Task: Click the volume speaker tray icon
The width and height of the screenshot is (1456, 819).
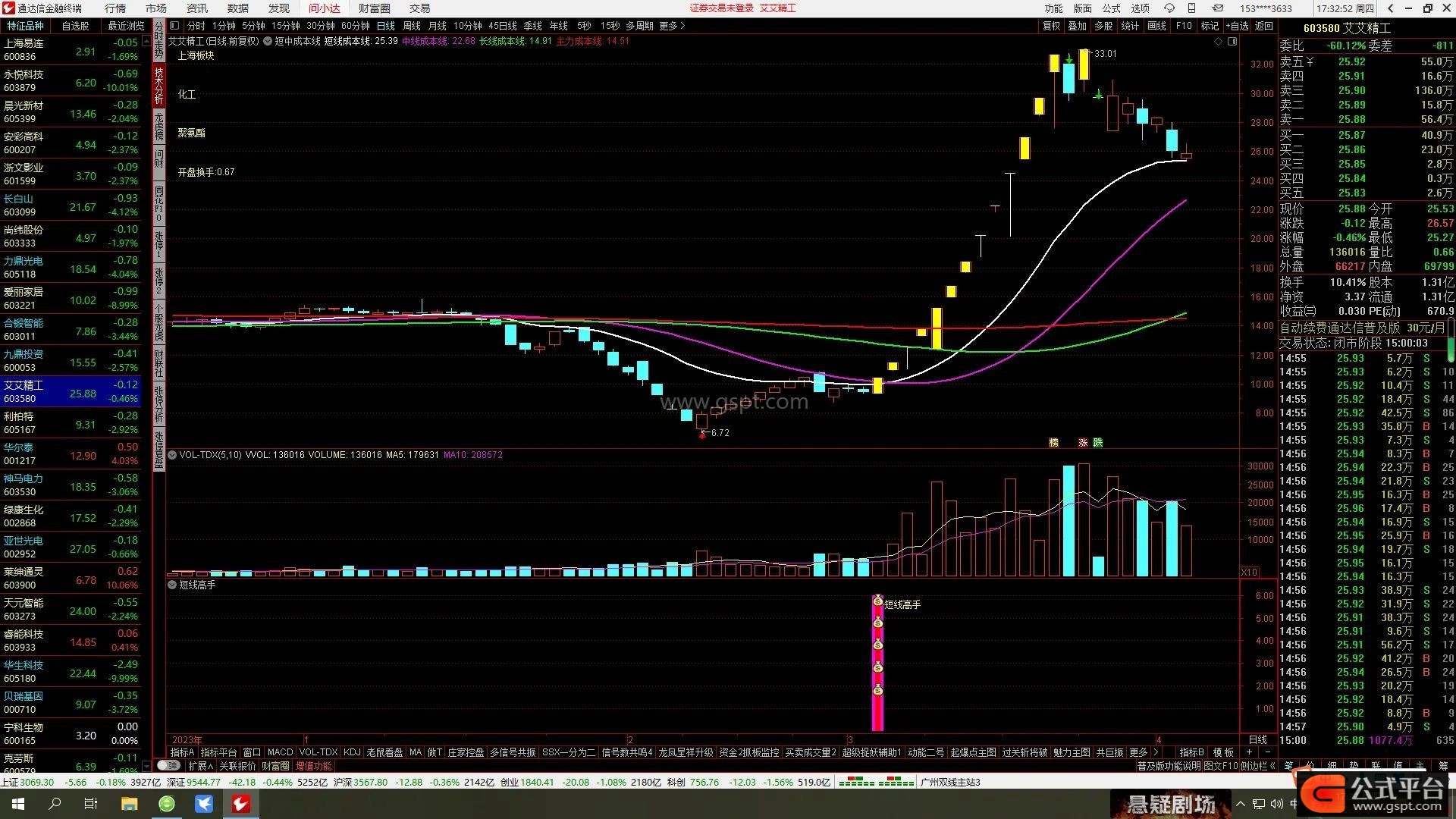Action: (1276, 804)
